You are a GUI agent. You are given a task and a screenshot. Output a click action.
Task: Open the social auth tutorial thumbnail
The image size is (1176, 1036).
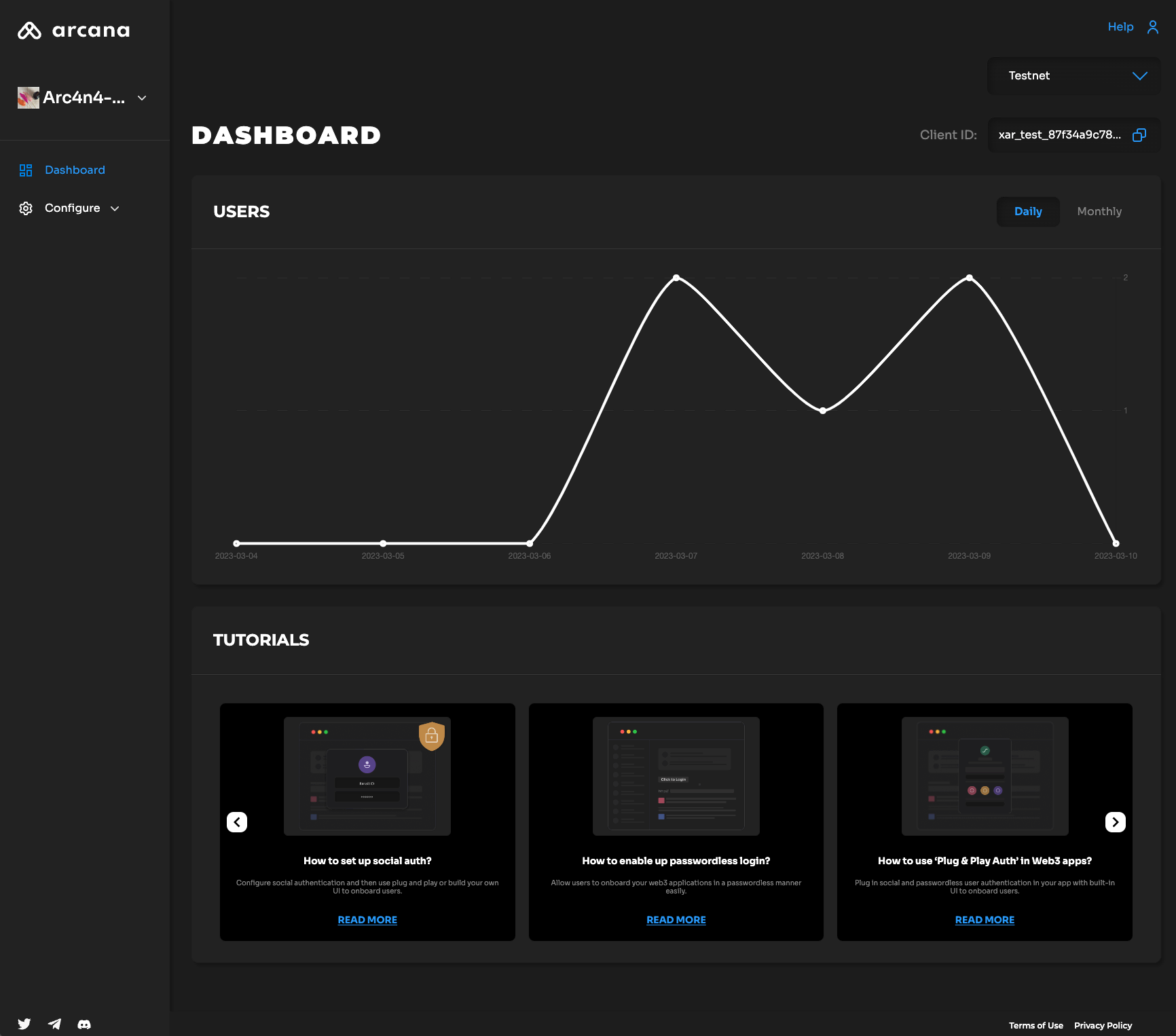click(x=367, y=776)
